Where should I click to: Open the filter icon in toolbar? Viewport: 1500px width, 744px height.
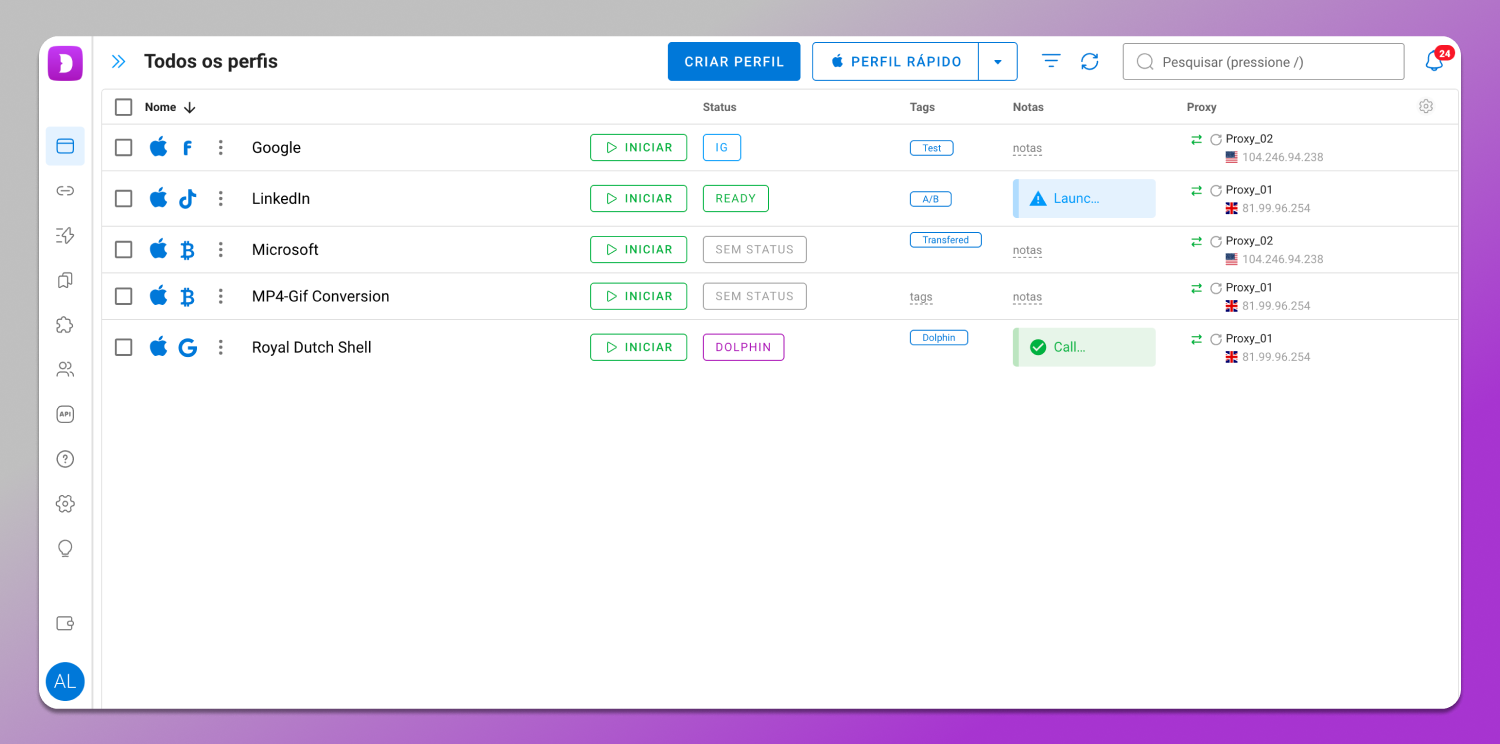tap(1051, 62)
